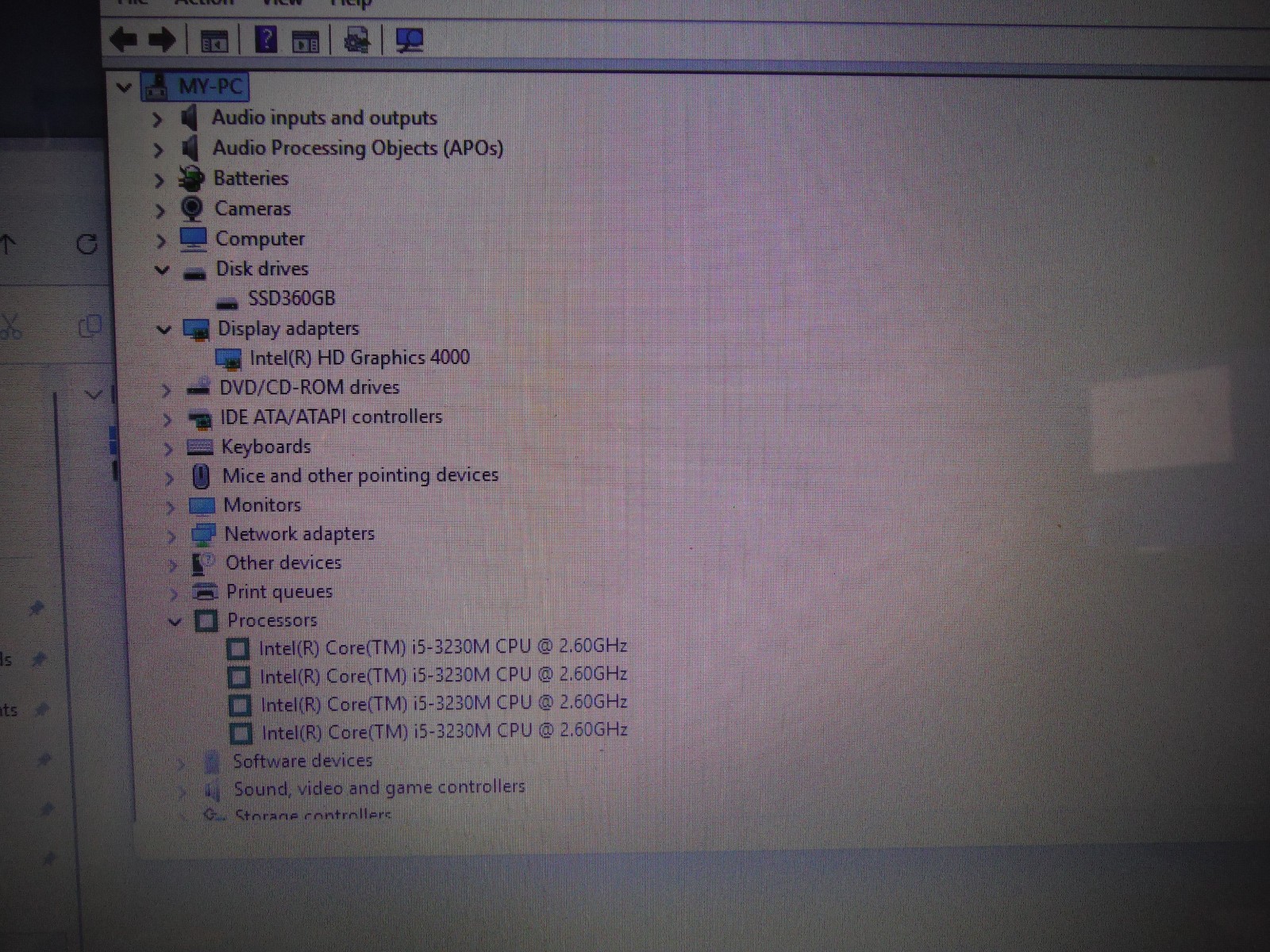
Task: Select the fourth i5-3230M processor entry
Action: pyautogui.click(x=444, y=731)
